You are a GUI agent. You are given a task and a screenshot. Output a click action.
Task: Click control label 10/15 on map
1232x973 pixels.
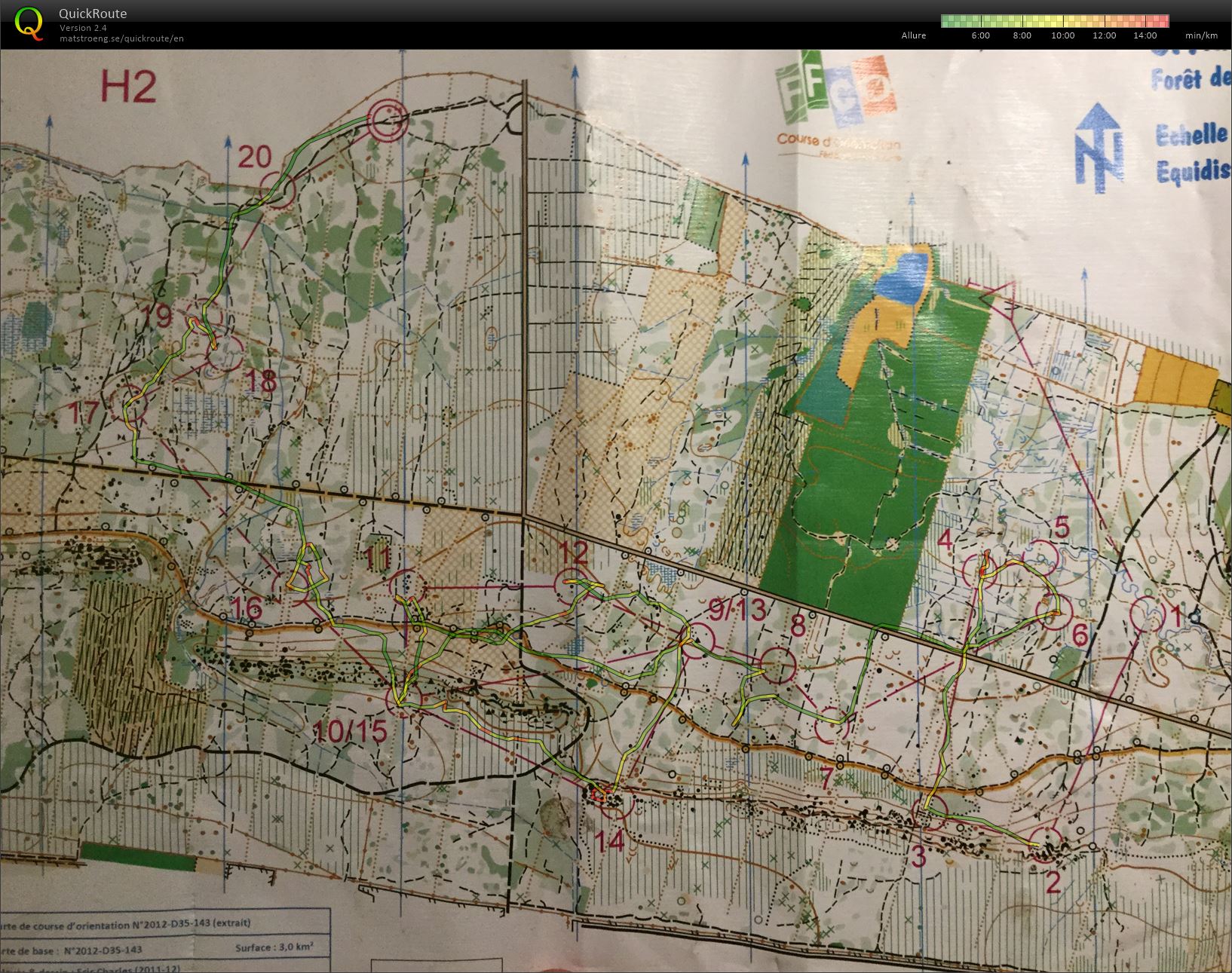351,730
